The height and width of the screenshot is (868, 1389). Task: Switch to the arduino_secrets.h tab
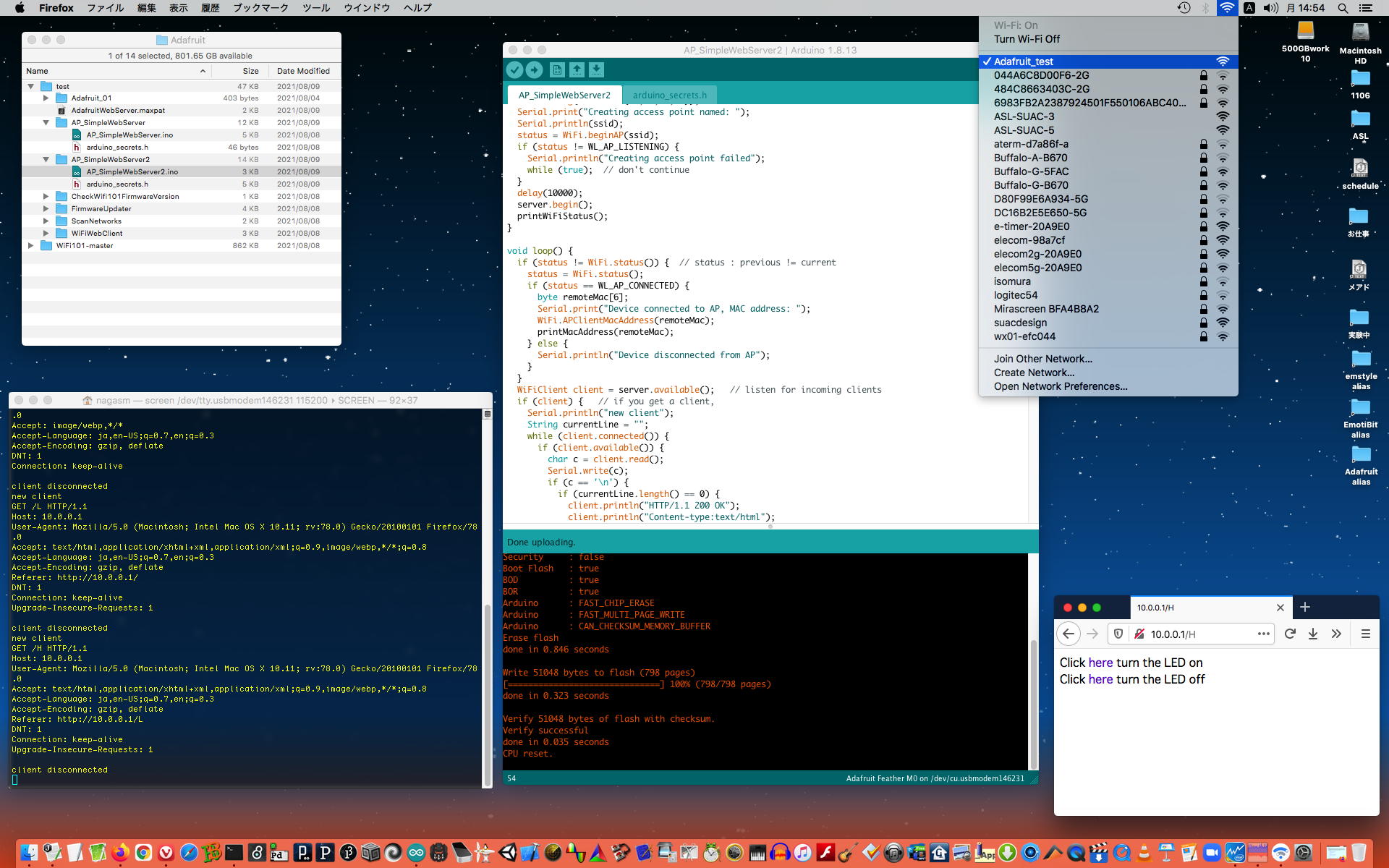[x=669, y=95]
